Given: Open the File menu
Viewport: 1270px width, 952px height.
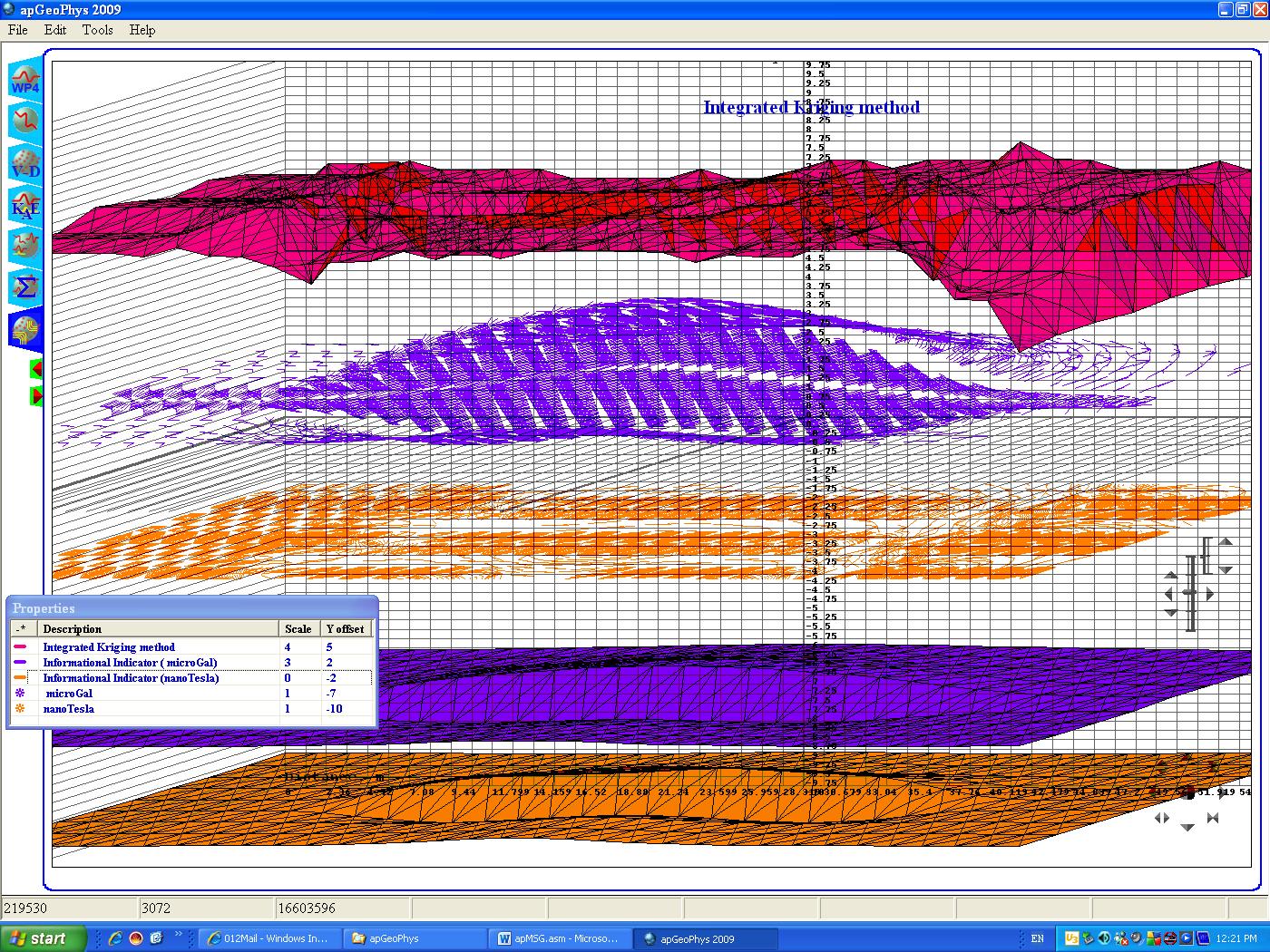Looking at the screenshot, I should (x=18, y=30).
